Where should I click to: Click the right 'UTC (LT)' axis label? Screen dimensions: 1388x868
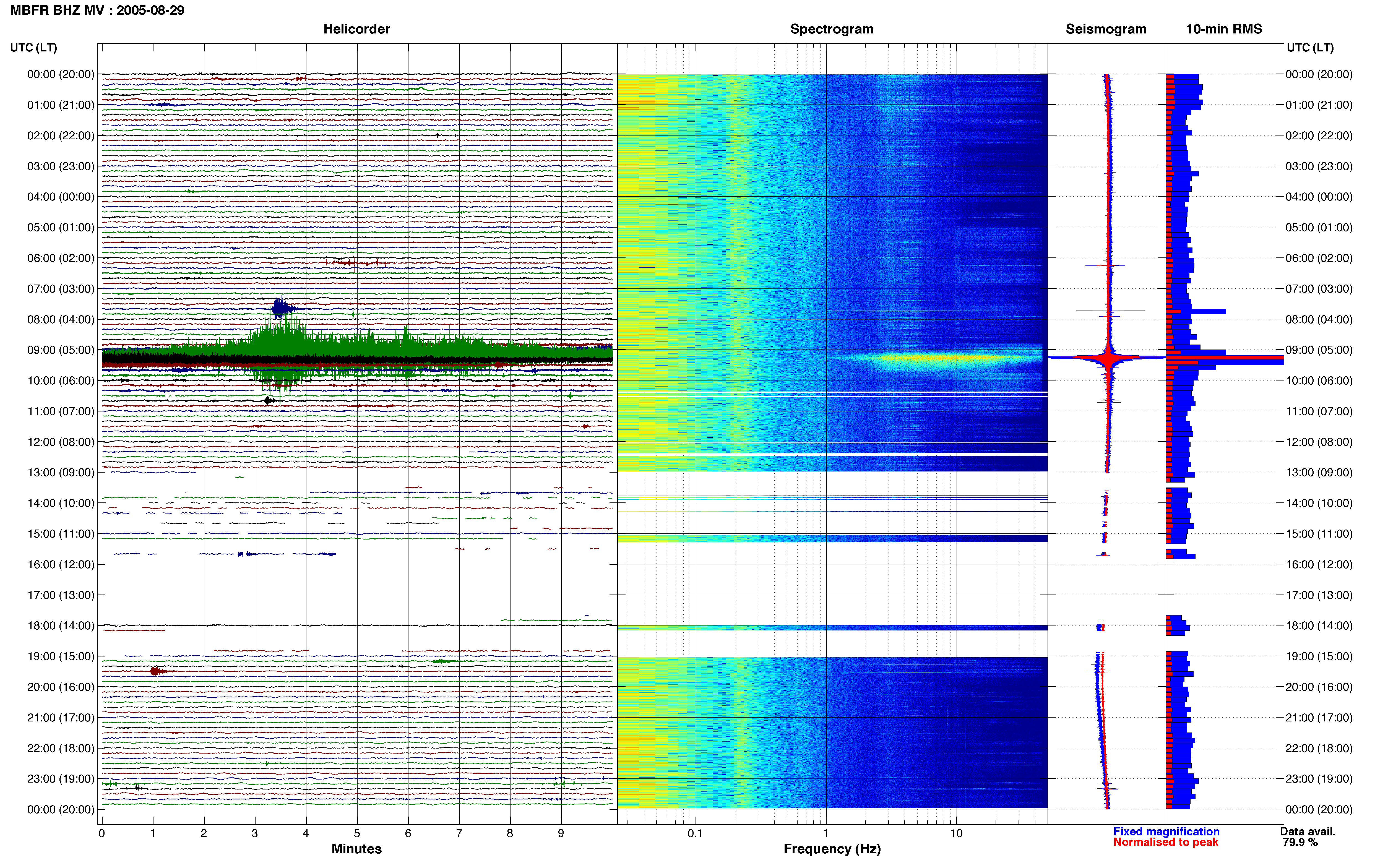pyautogui.click(x=1310, y=48)
